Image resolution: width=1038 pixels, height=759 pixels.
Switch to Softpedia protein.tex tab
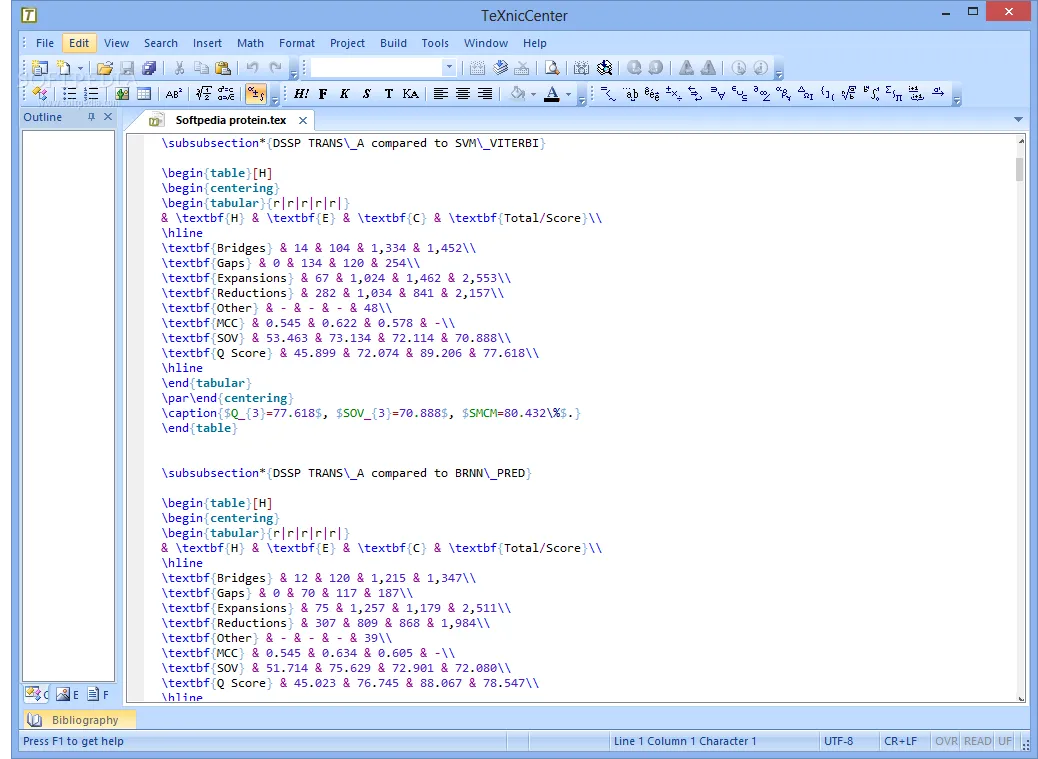click(x=229, y=120)
